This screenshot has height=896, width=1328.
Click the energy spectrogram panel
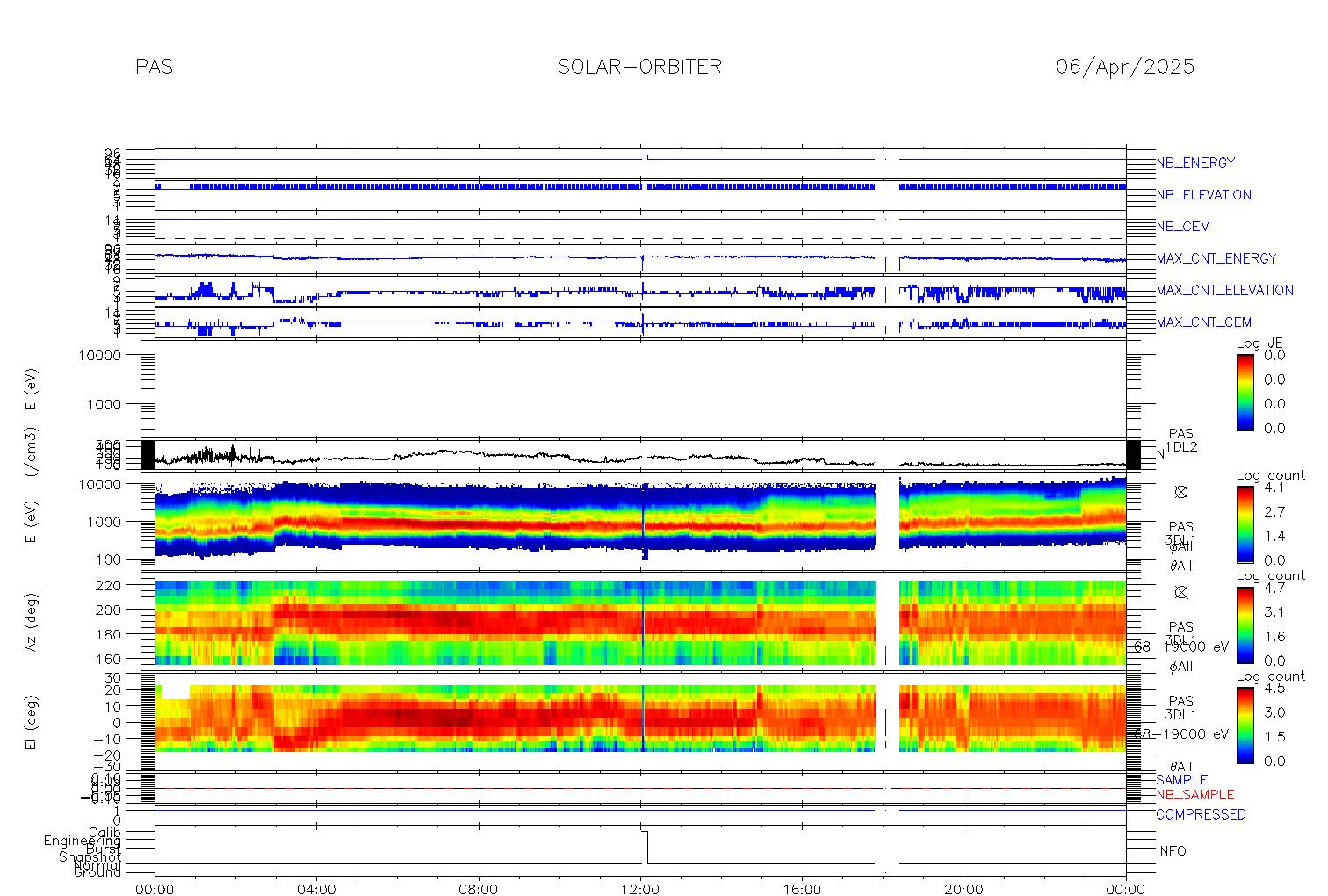tap(640, 523)
